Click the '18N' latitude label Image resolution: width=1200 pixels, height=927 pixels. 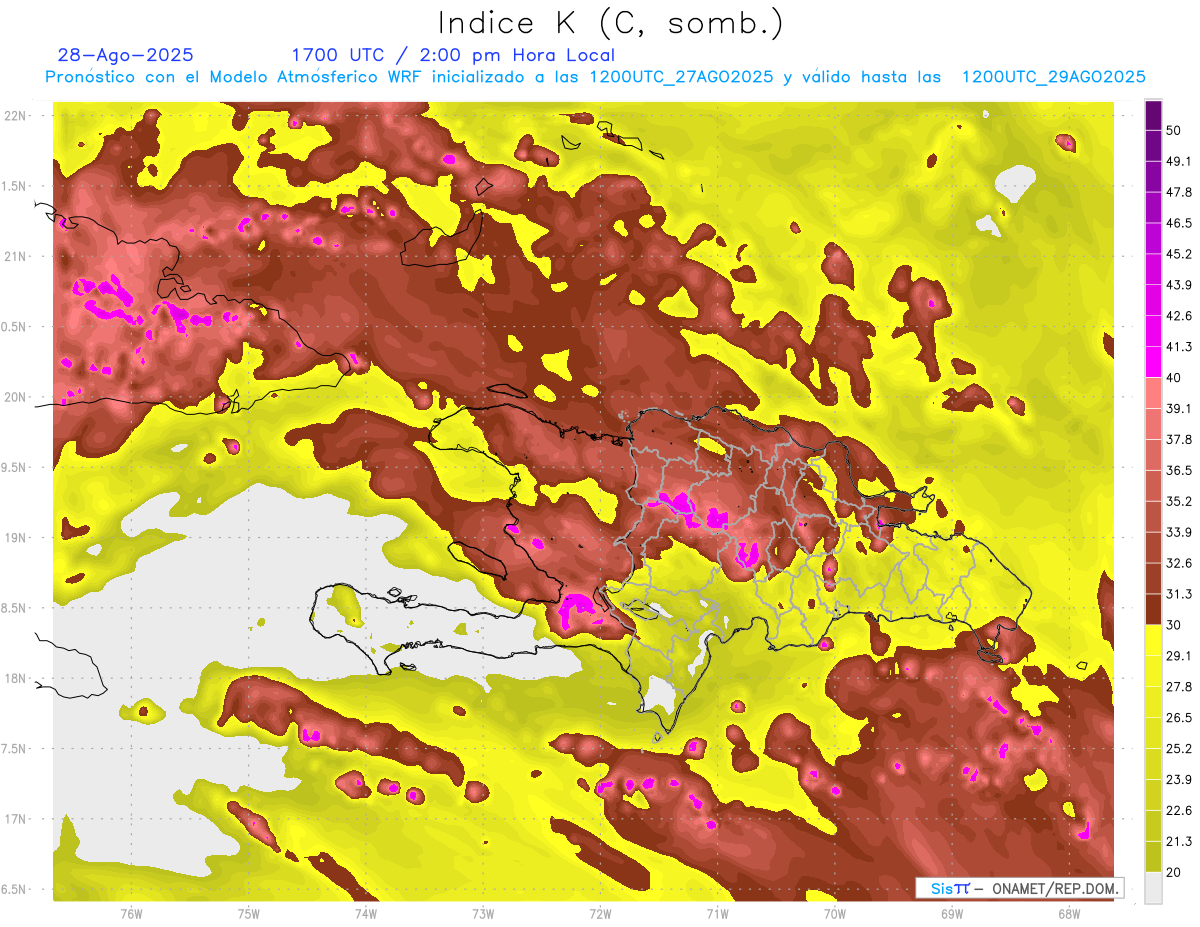[x=15, y=679]
